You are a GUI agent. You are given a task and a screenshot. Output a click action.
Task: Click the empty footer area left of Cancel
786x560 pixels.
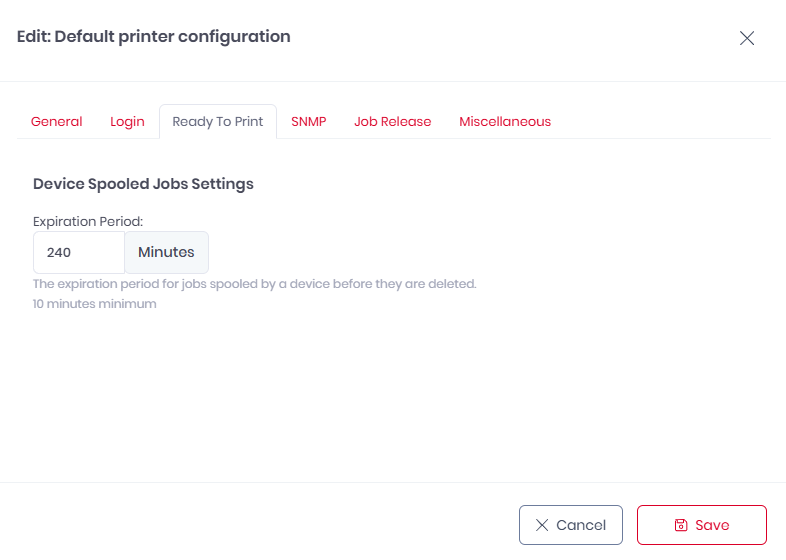click(250, 524)
